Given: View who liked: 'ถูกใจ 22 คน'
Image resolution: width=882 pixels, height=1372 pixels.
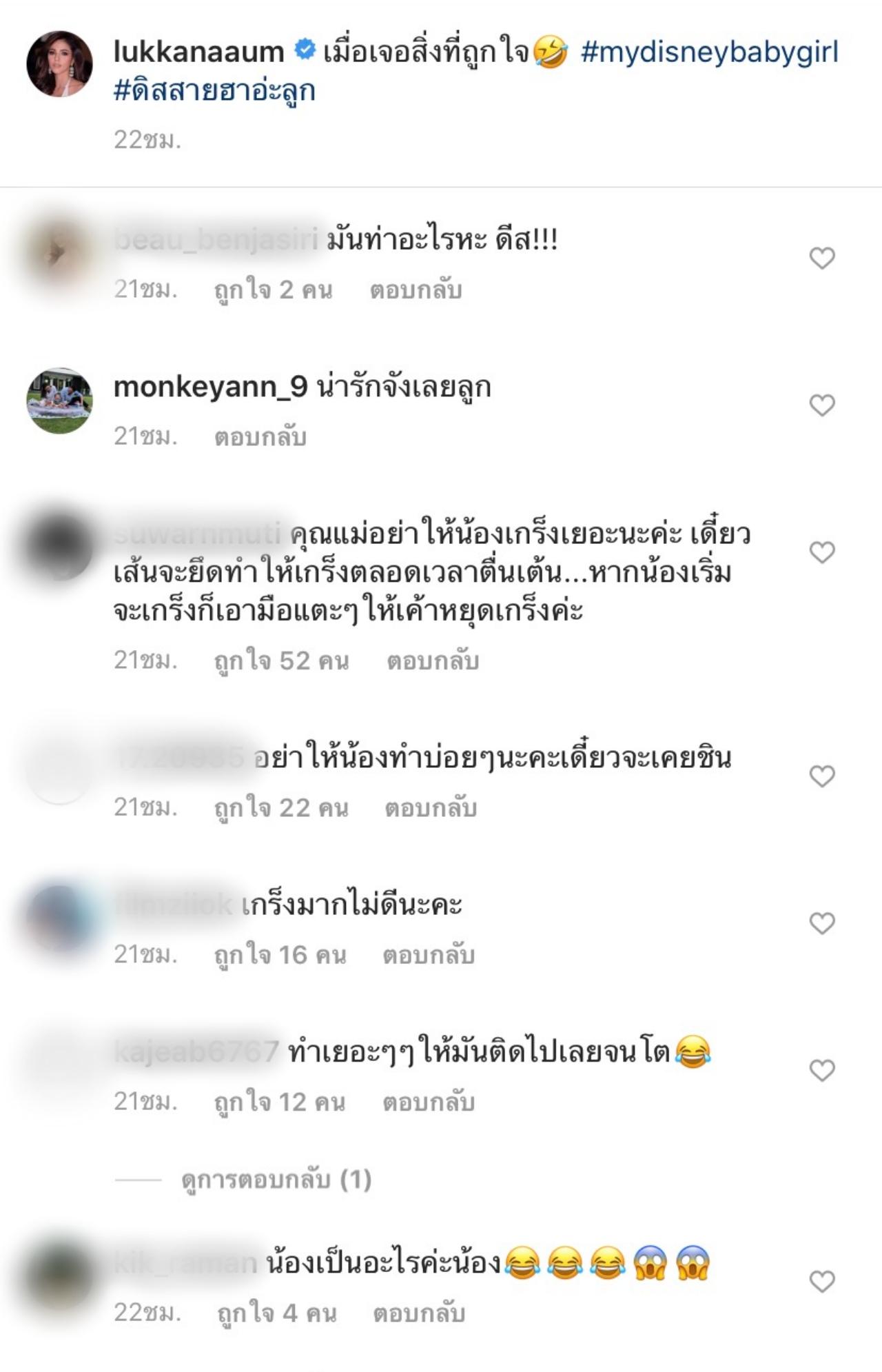Looking at the screenshot, I should pos(281,808).
